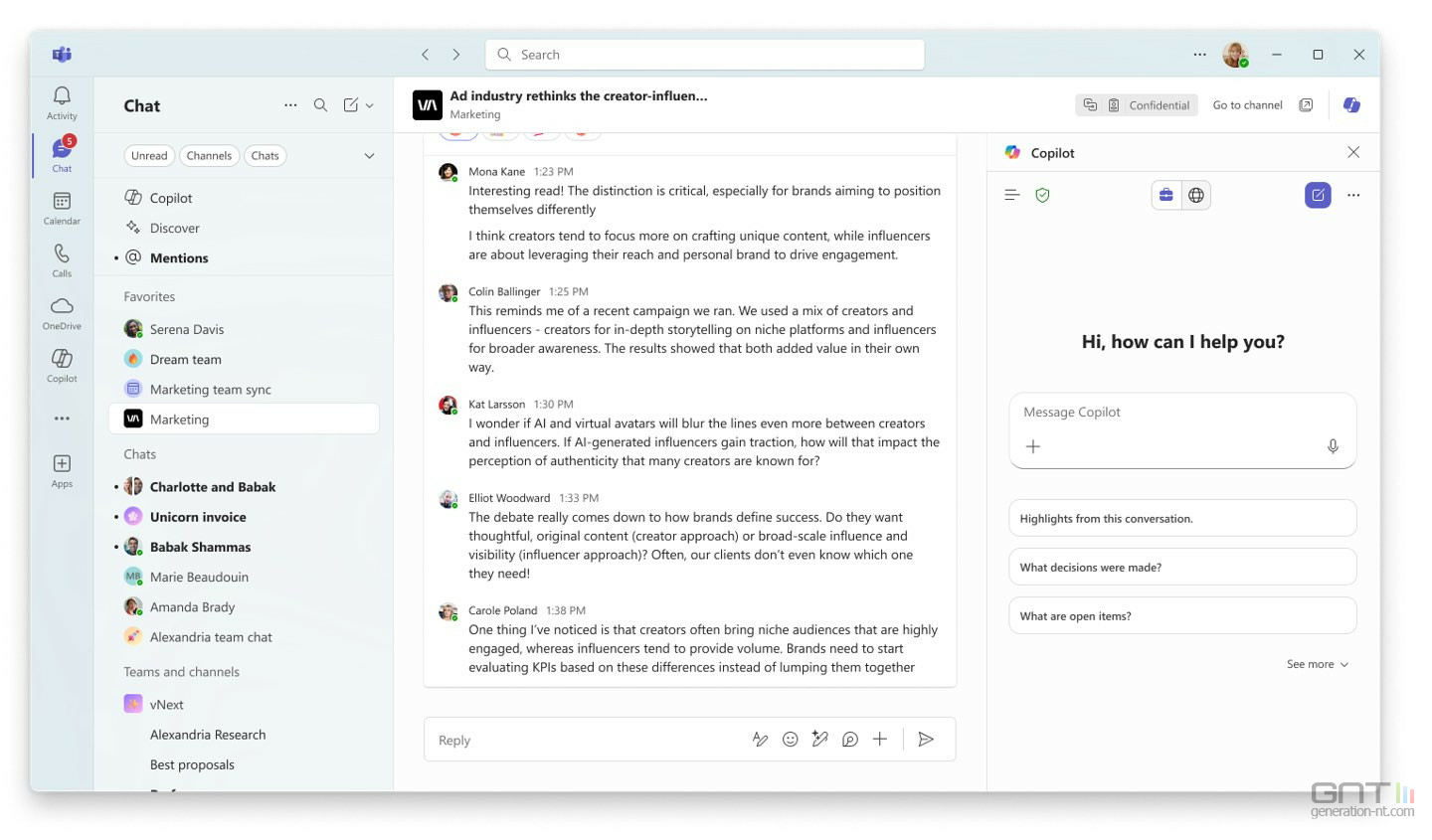Viewport: 1432px width, 840px height.
Task: Open Alexandria Research channel
Action: click(x=244, y=735)
